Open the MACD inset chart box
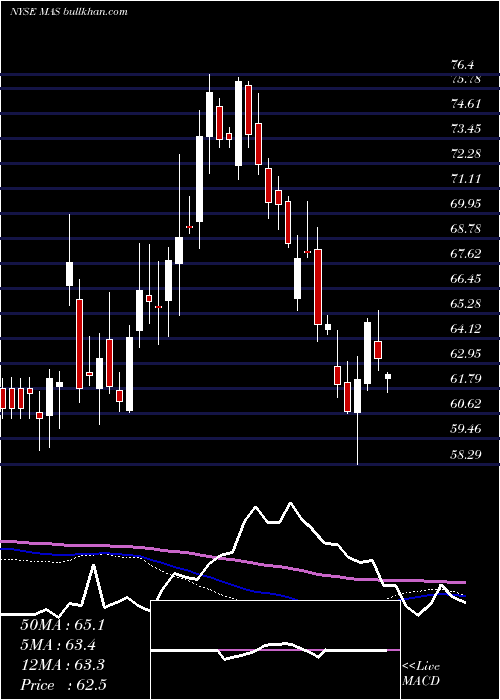Image resolution: width=500 pixels, height=700 pixels. (275, 650)
